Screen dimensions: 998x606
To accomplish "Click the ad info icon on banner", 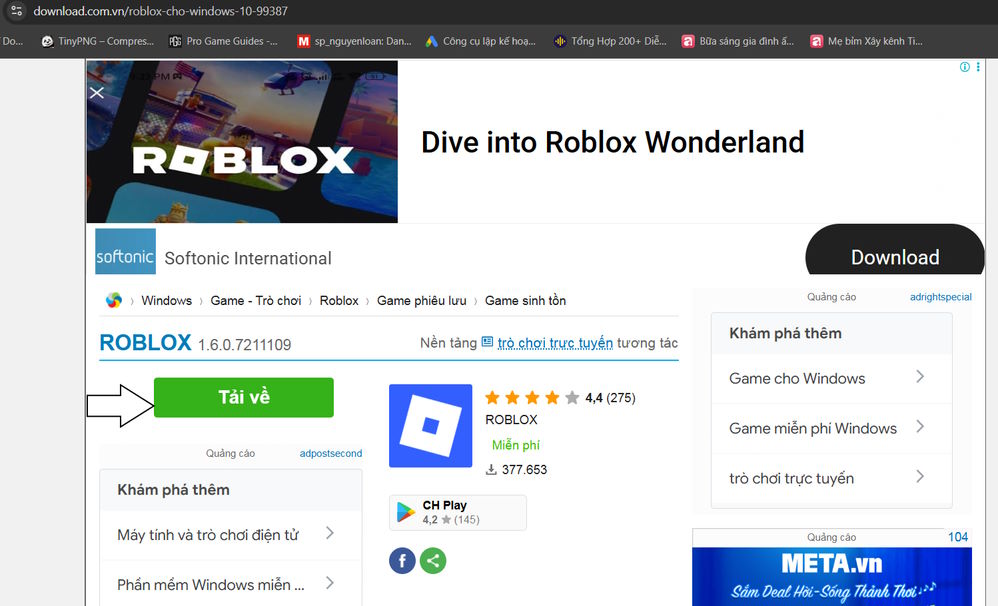I will 965,67.
